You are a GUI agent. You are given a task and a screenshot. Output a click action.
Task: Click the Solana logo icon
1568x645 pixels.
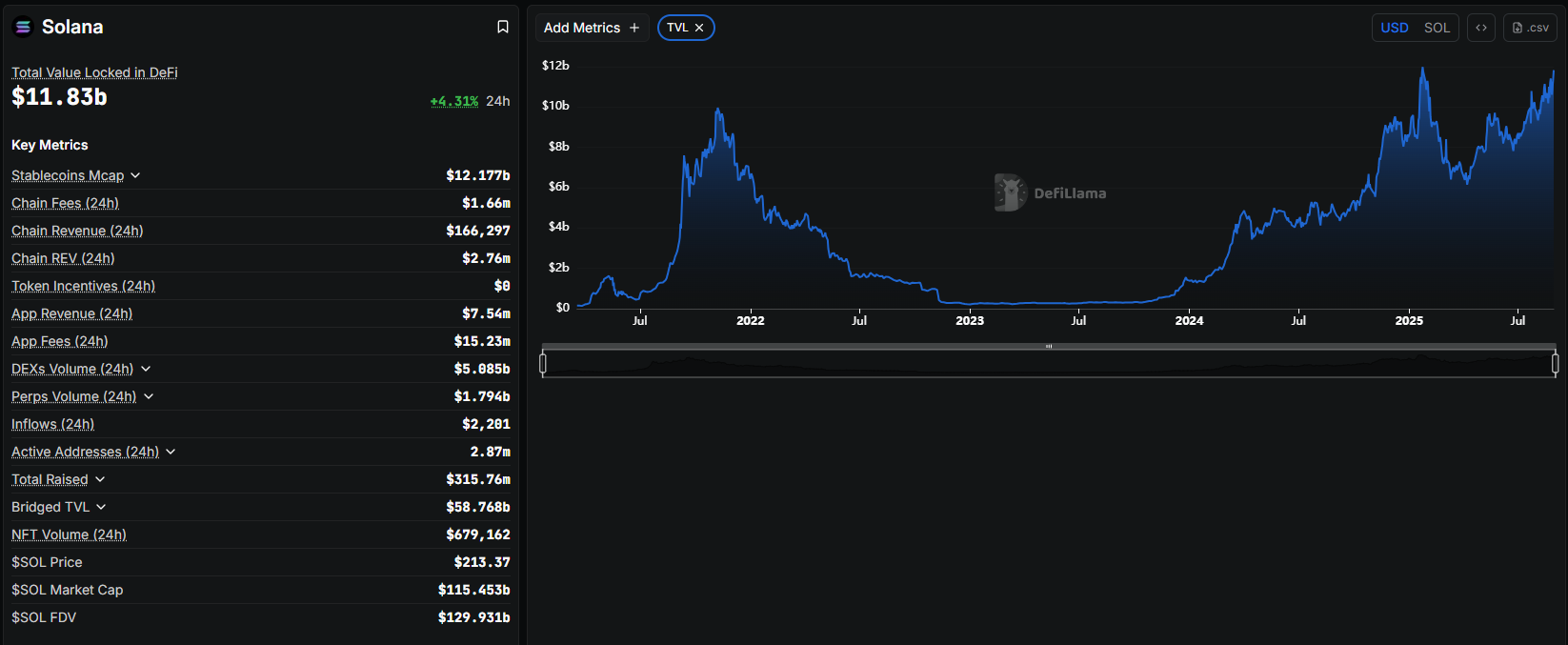click(23, 28)
